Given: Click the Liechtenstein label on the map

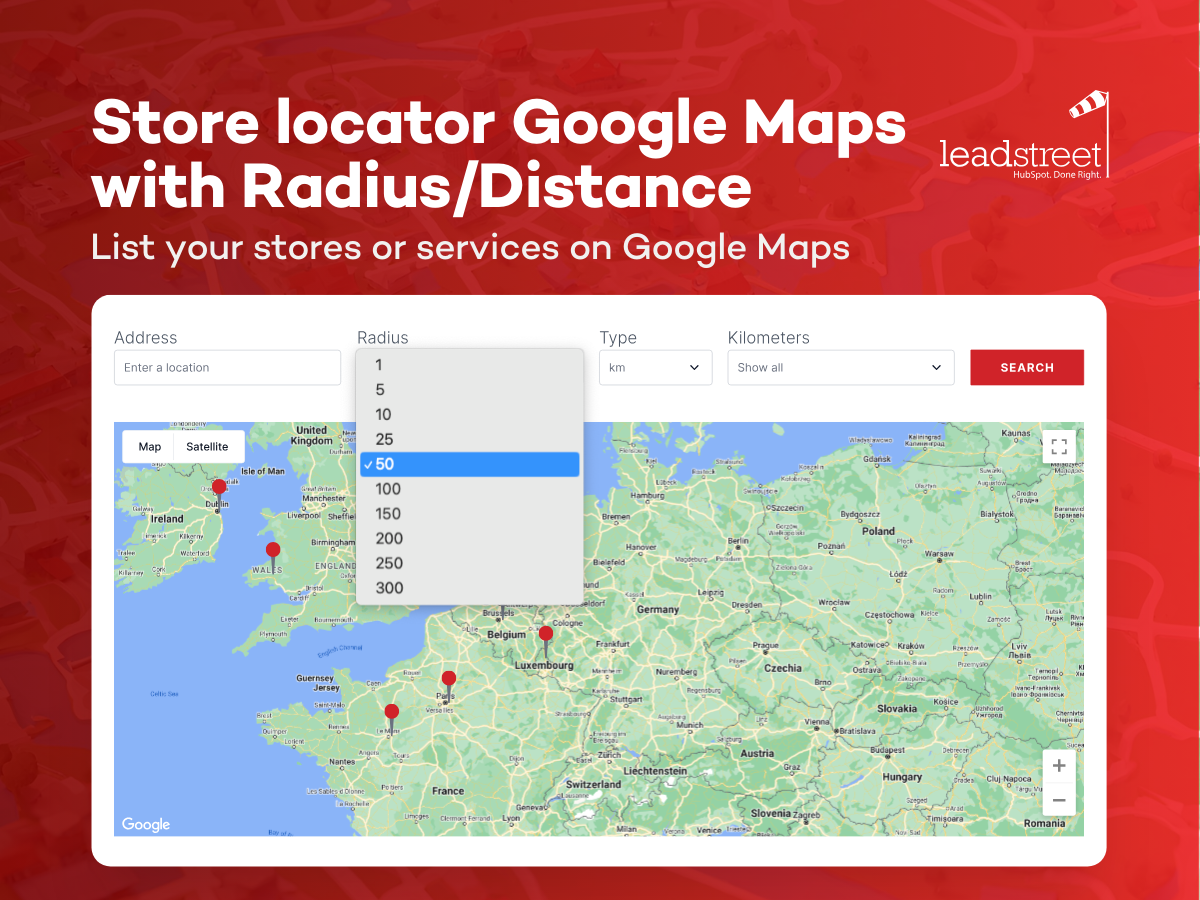Looking at the screenshot, I should 655,771.
